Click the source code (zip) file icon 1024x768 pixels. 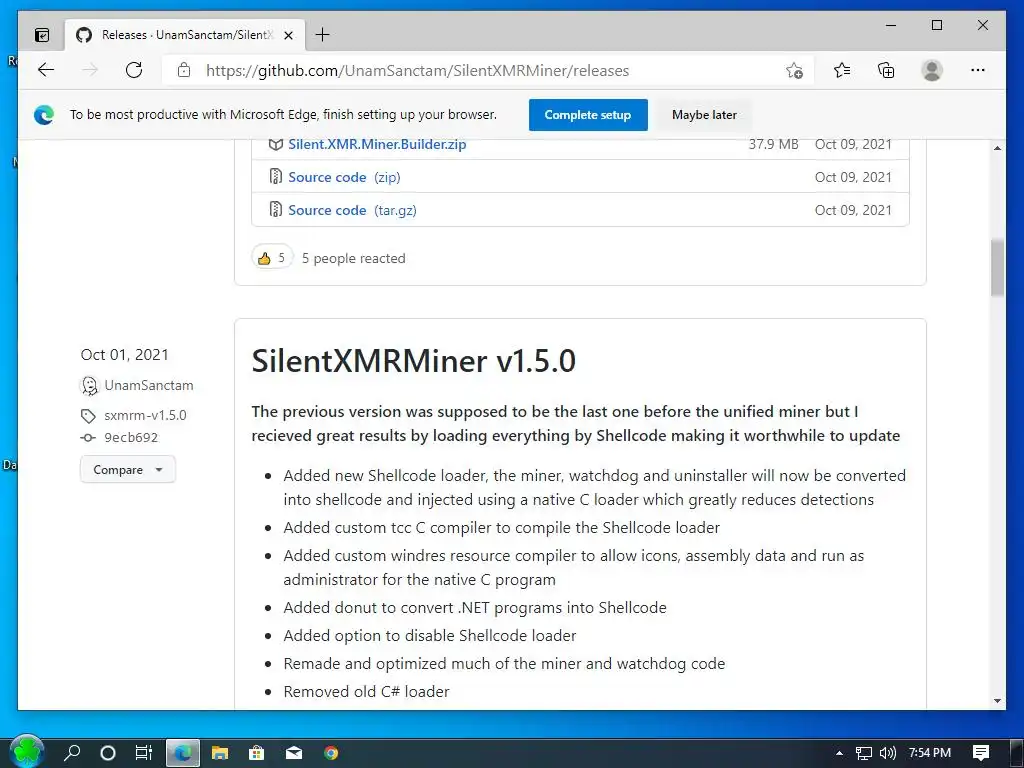tap(276, 177)
